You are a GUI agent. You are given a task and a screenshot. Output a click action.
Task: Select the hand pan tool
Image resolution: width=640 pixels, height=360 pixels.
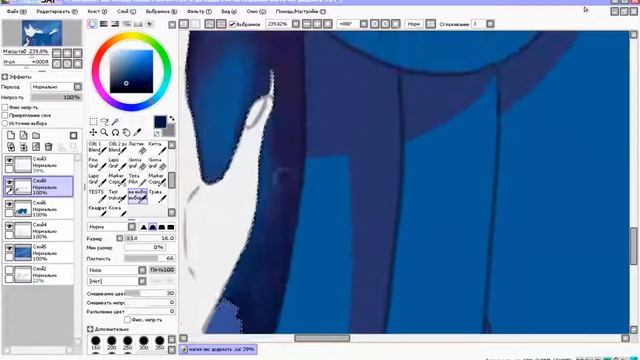coord(127,132)
